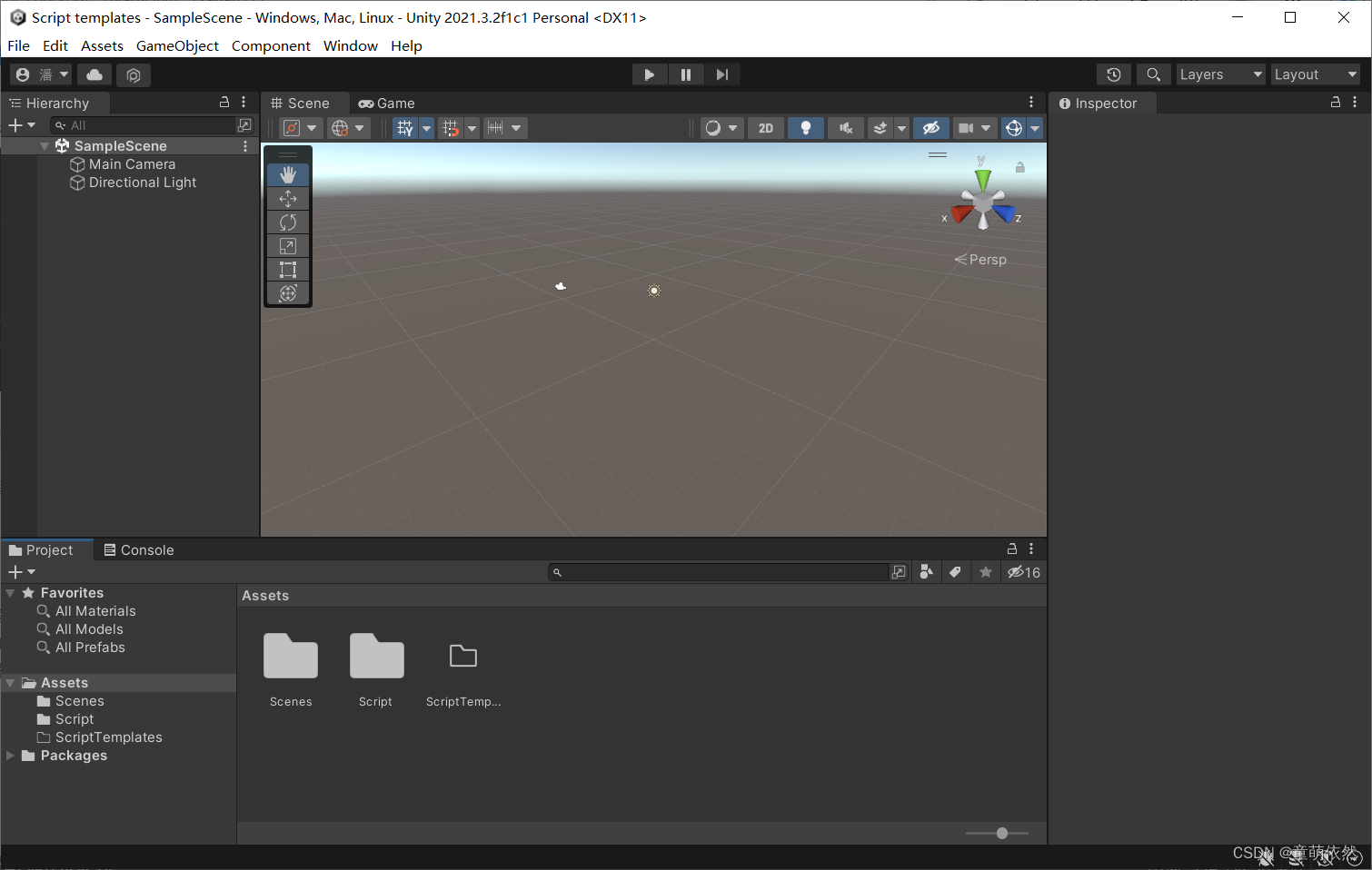Open tool handle rotation dropdown

pyautogui.click(x=348, y=128)
